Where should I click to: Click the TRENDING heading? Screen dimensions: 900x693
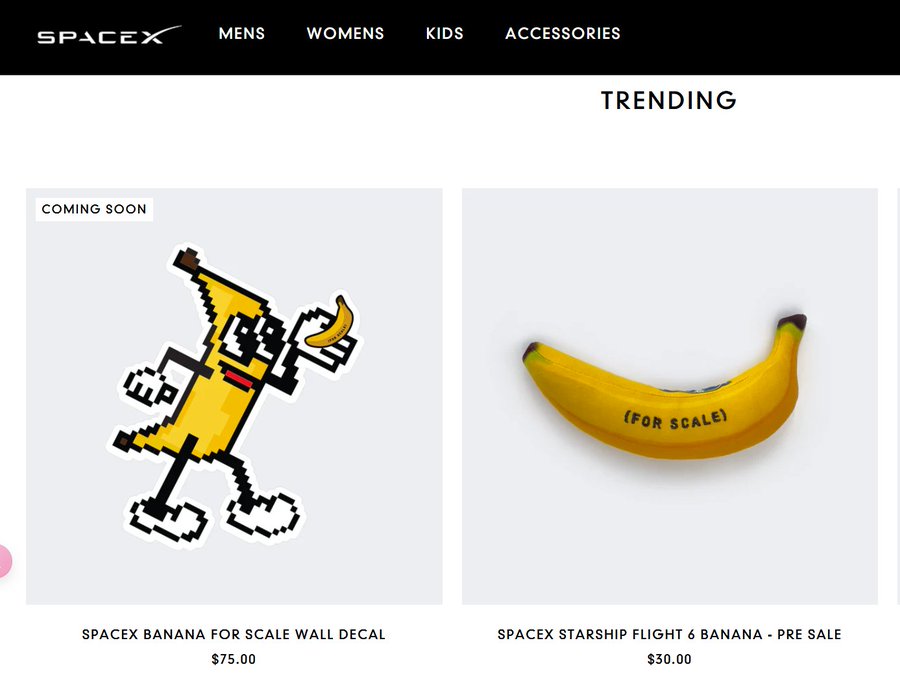[x=668, y=100]
